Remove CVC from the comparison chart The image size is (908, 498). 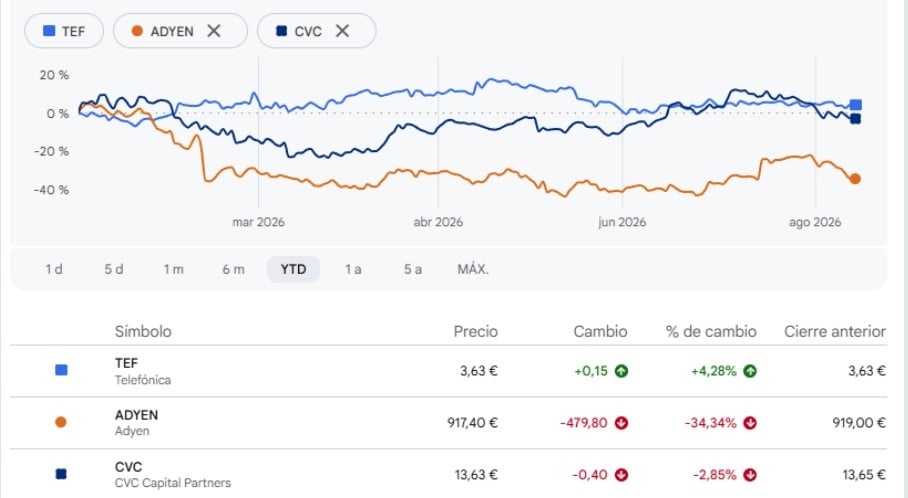[342, 31]
